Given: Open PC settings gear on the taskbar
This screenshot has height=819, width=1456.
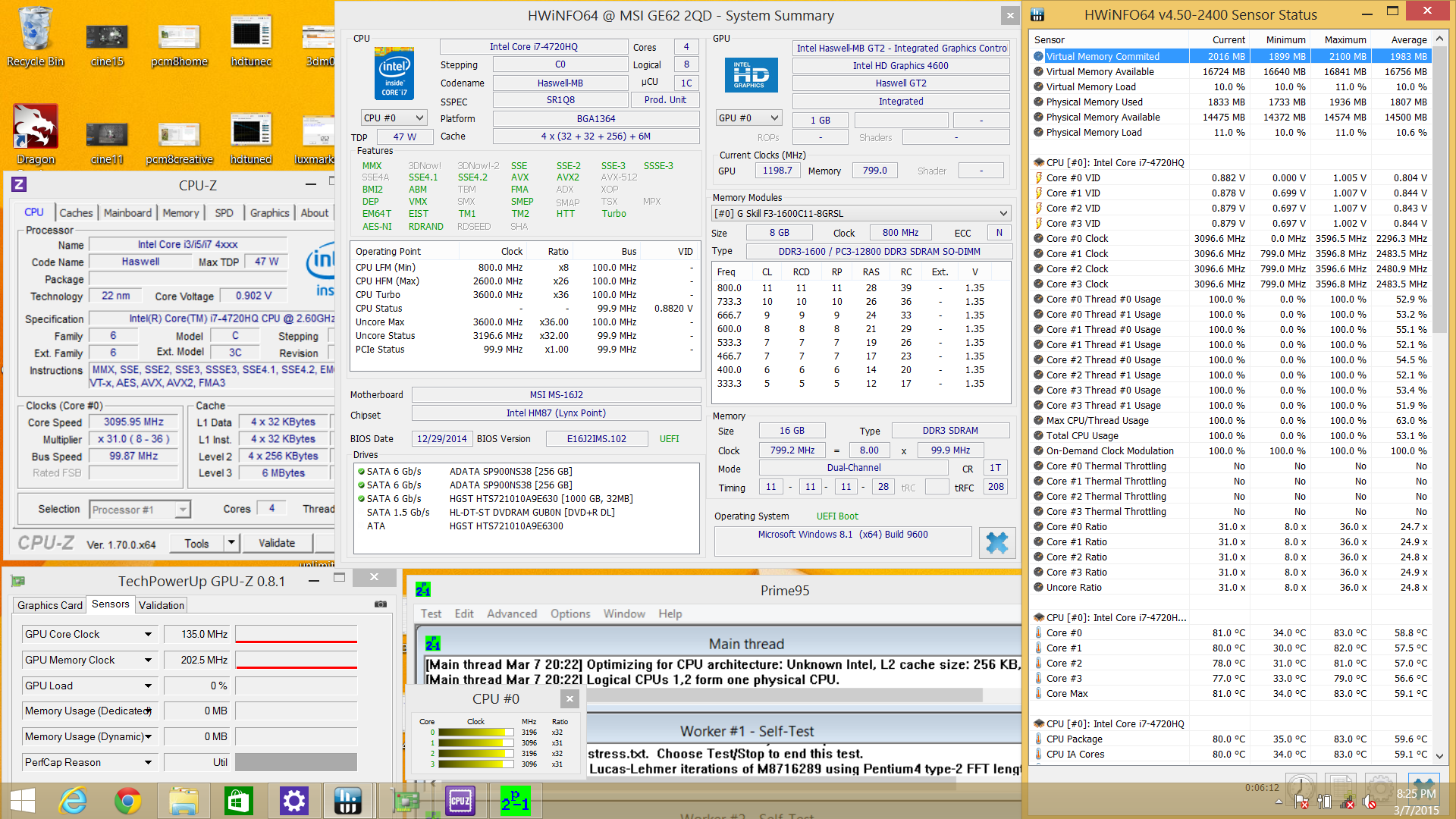Looking at the screenshot, I should pos(293,801).
